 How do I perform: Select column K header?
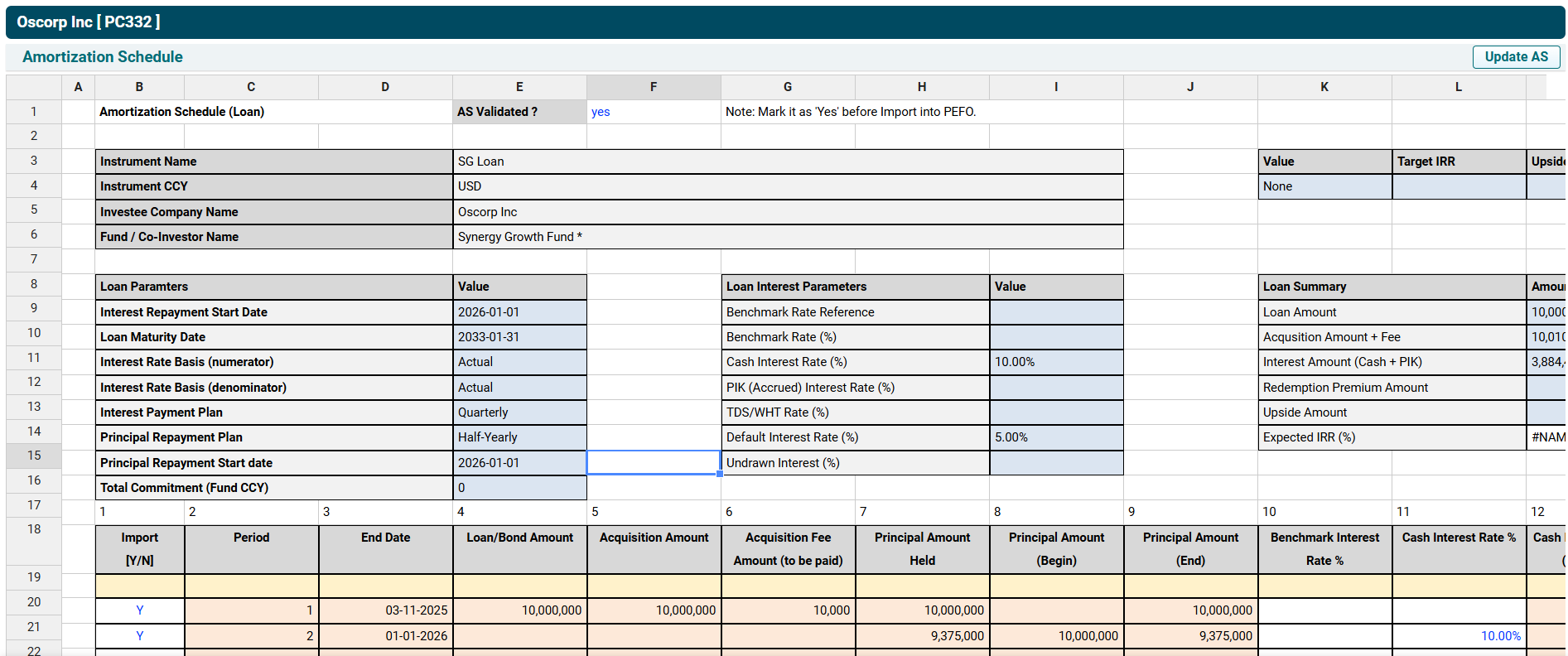[1324, 87]
